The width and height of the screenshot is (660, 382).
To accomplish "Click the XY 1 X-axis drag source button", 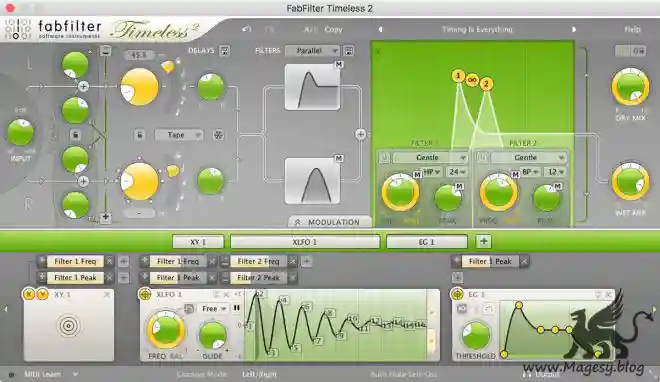I will pos(29,294).
